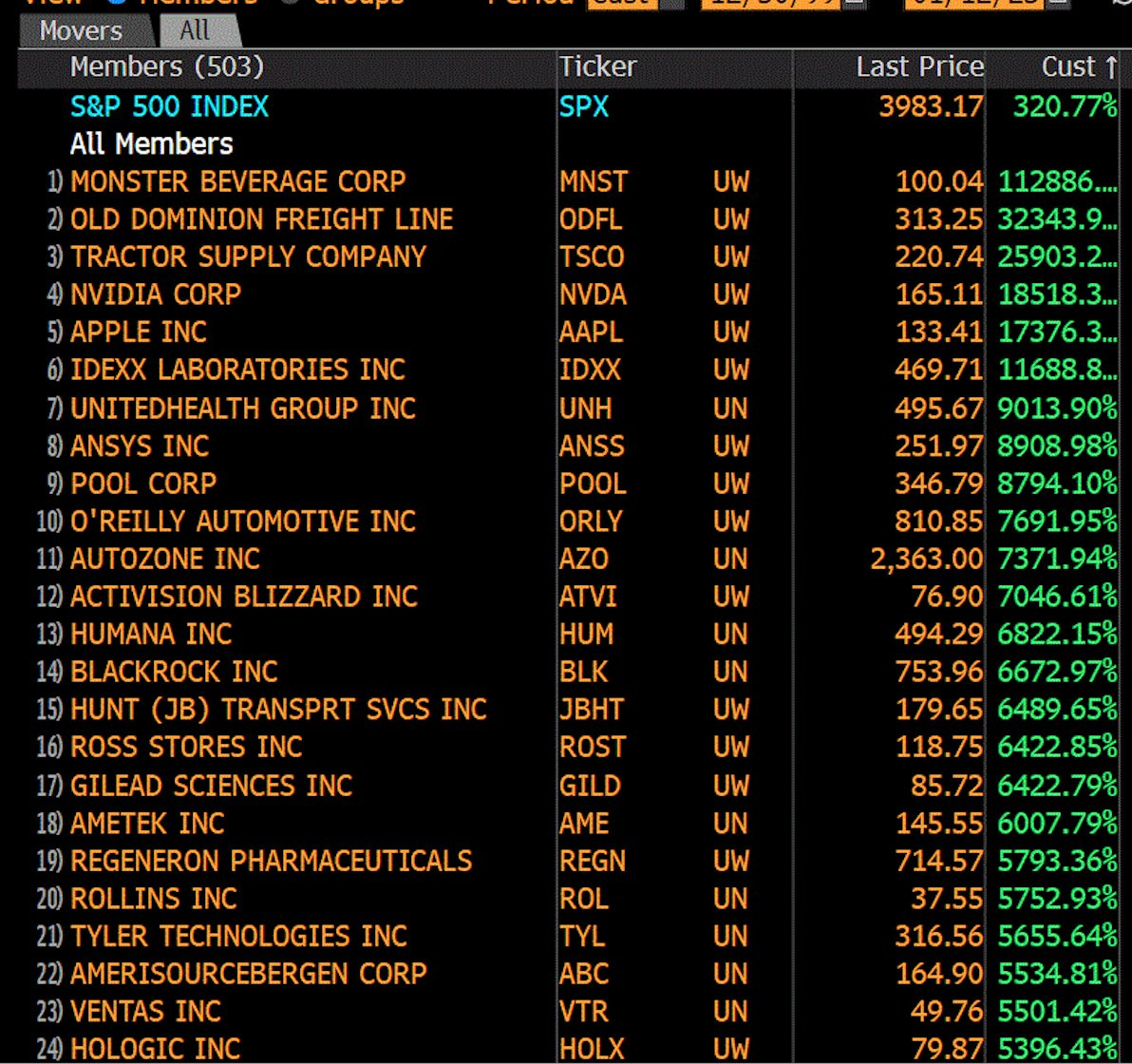Select AMERISOURCEBERGEN CORP

click(x=249, y=974)
